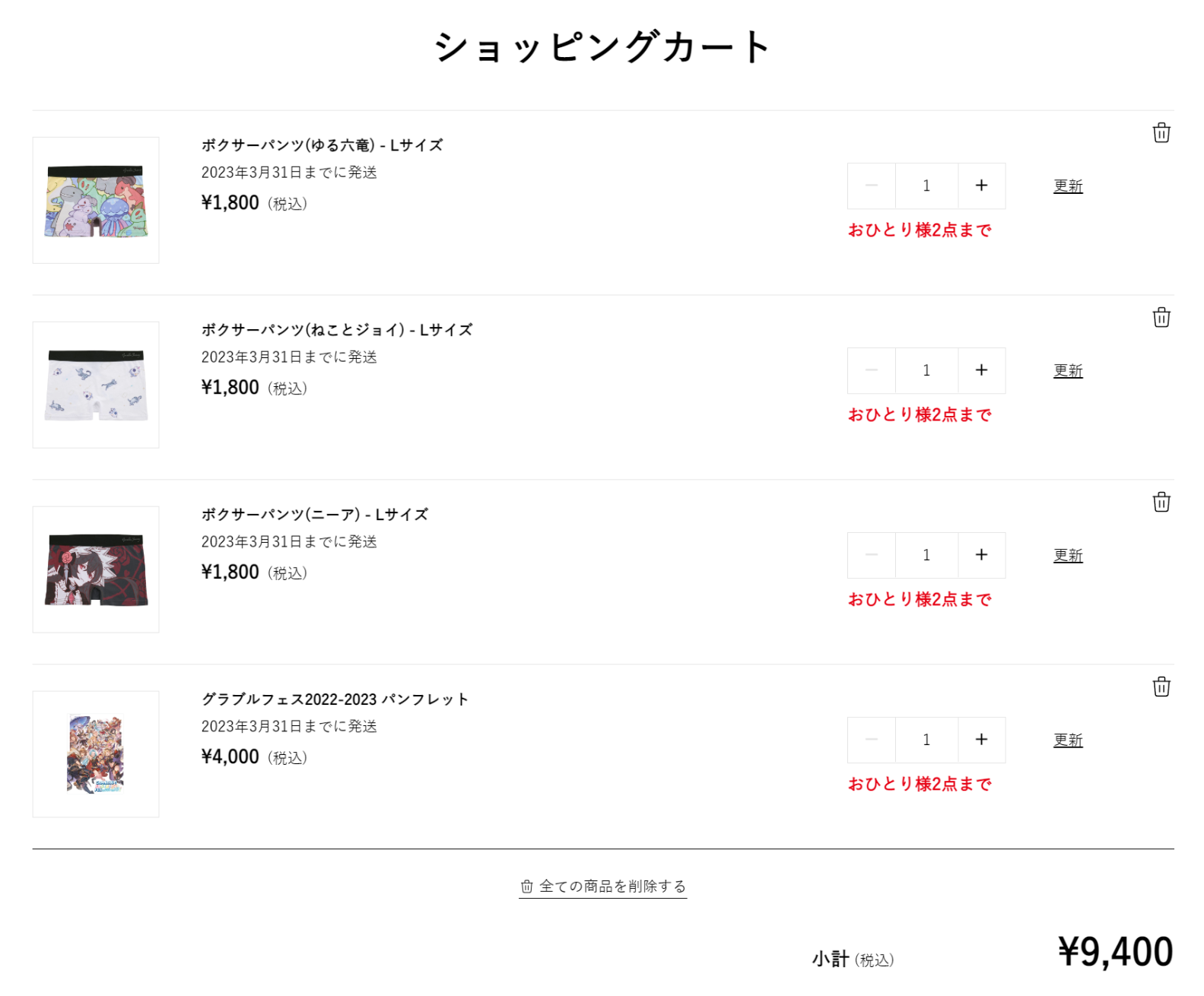
Task: Focus quantity field for ニーア boxer pants
Action: 926,555
